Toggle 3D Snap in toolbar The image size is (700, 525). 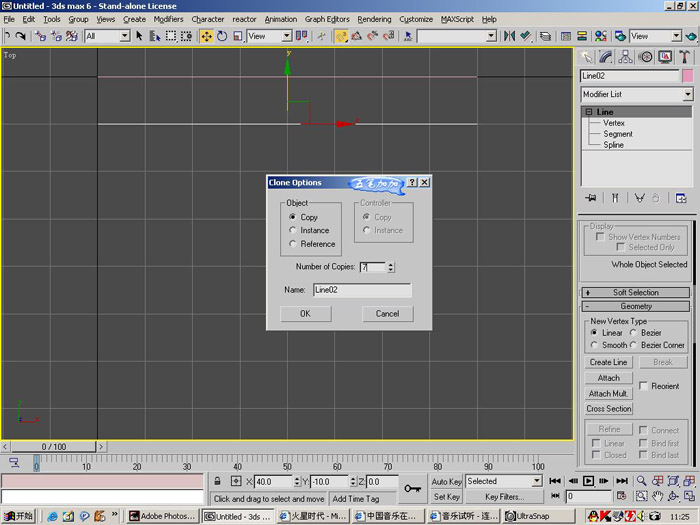[341, 36]
